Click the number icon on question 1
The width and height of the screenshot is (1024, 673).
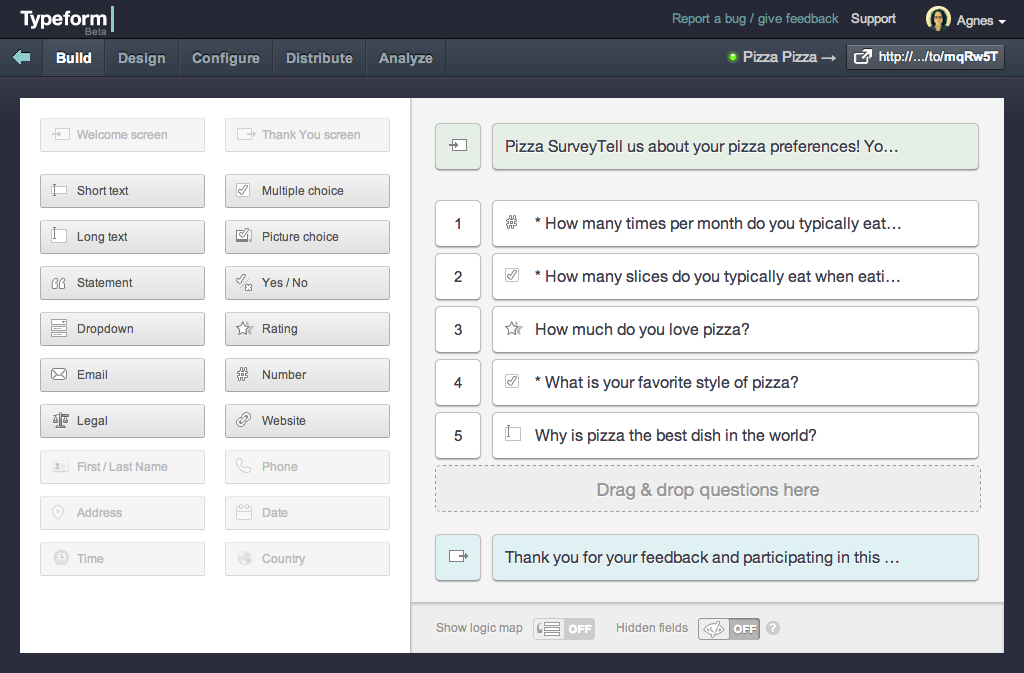point(512,223)
